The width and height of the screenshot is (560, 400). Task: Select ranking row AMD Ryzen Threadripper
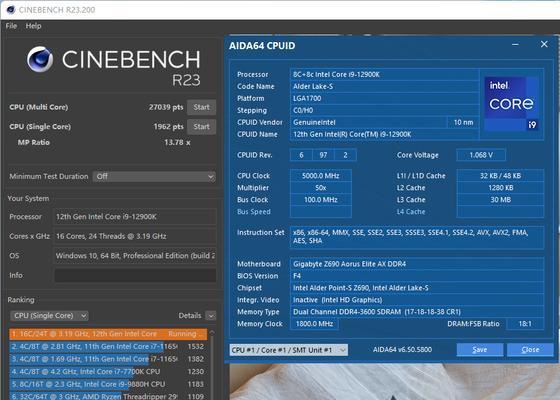[x=108, y=396]
